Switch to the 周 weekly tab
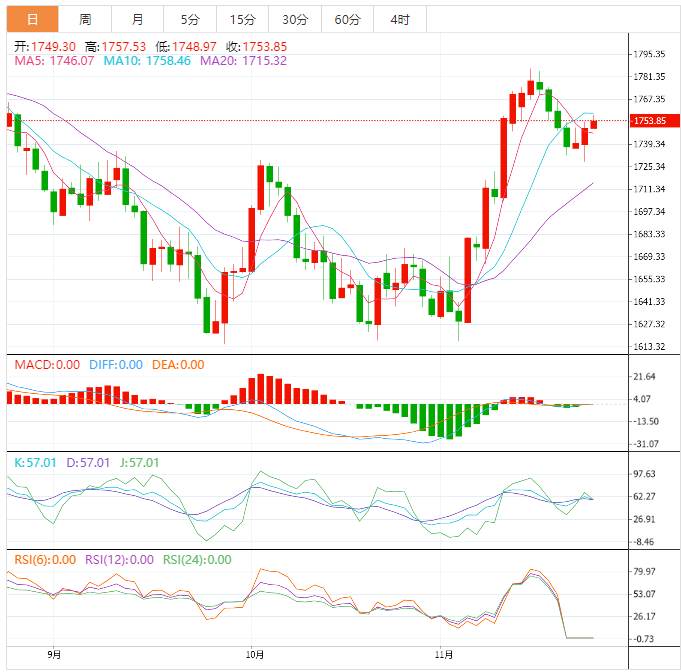The image size is (681, 672). pos(85,19)
